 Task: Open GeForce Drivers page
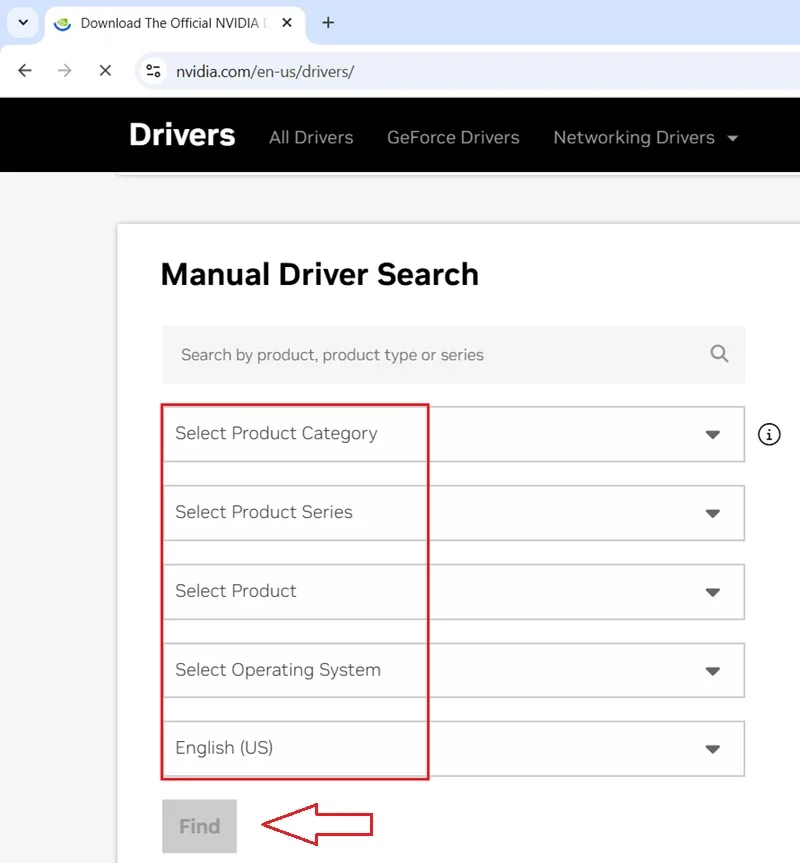(x=453, y=138)
